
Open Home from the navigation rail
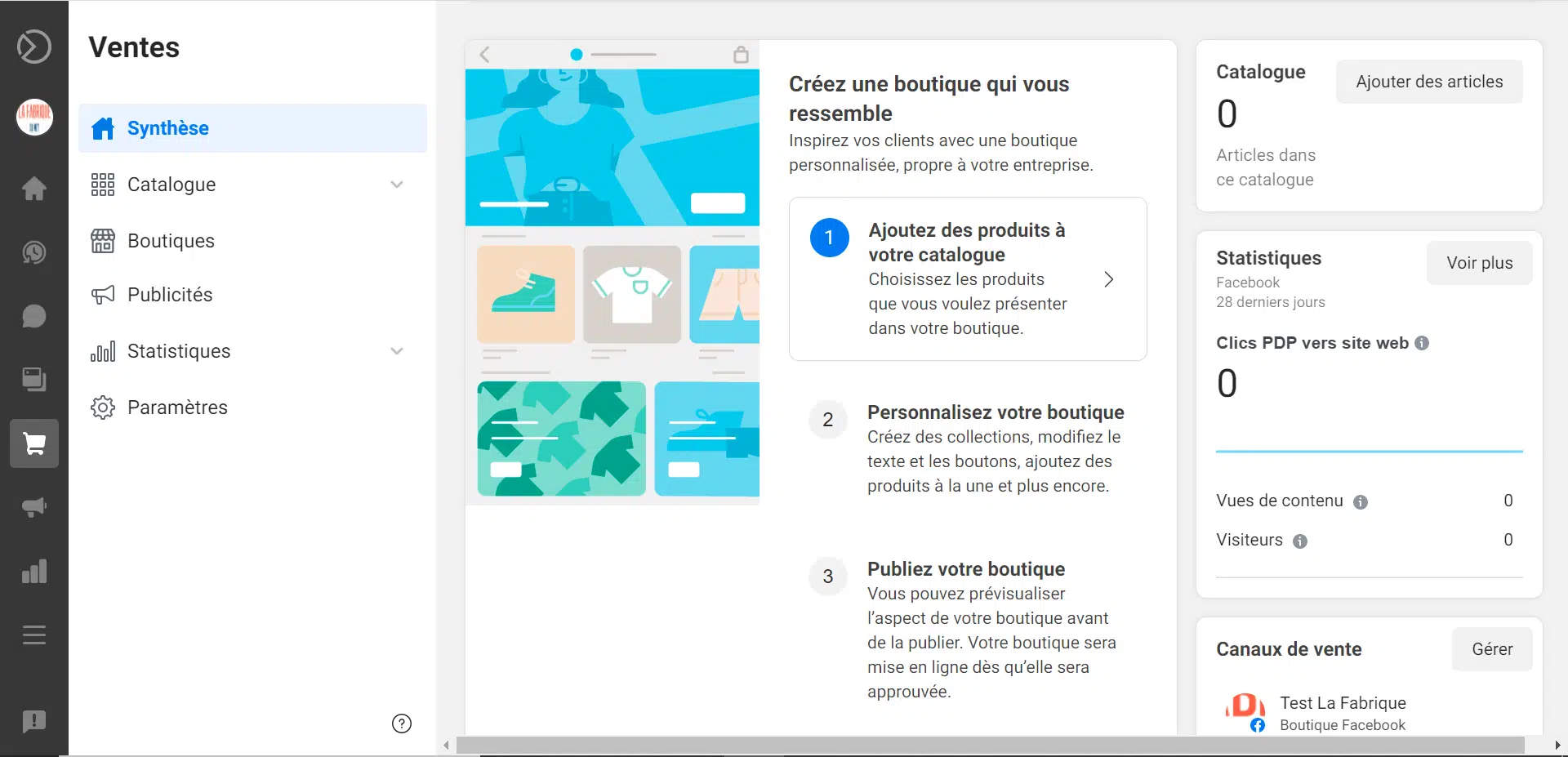click(x=33, y=189)
